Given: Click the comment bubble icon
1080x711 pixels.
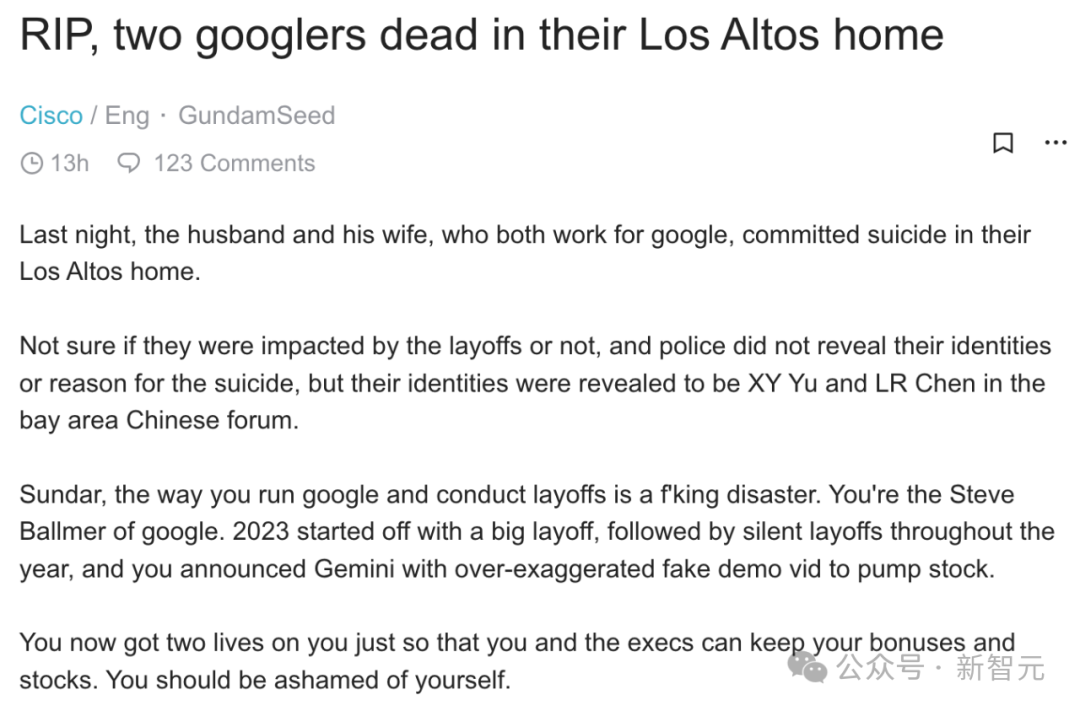Looking at the screenshot, I should coord(129,163).
